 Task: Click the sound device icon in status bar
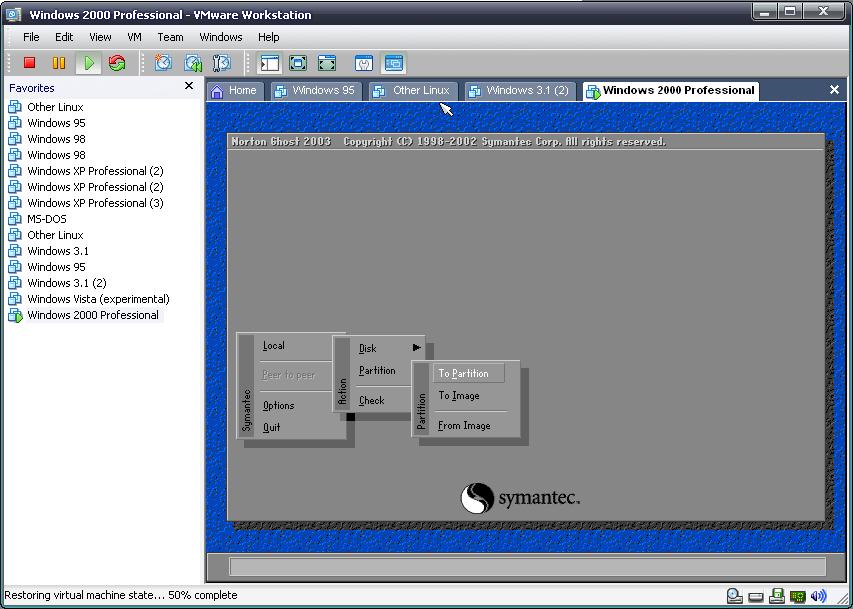tap(818, 596)
